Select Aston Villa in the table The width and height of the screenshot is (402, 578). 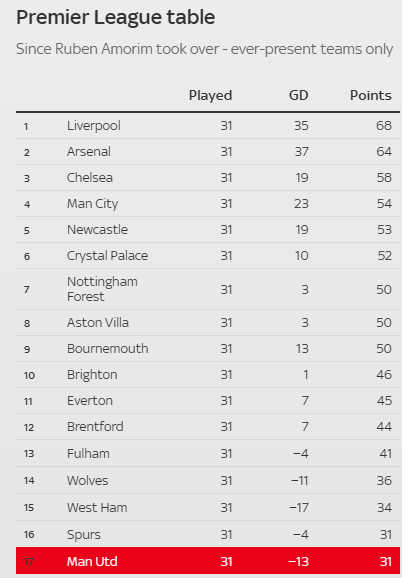[98, 323]
